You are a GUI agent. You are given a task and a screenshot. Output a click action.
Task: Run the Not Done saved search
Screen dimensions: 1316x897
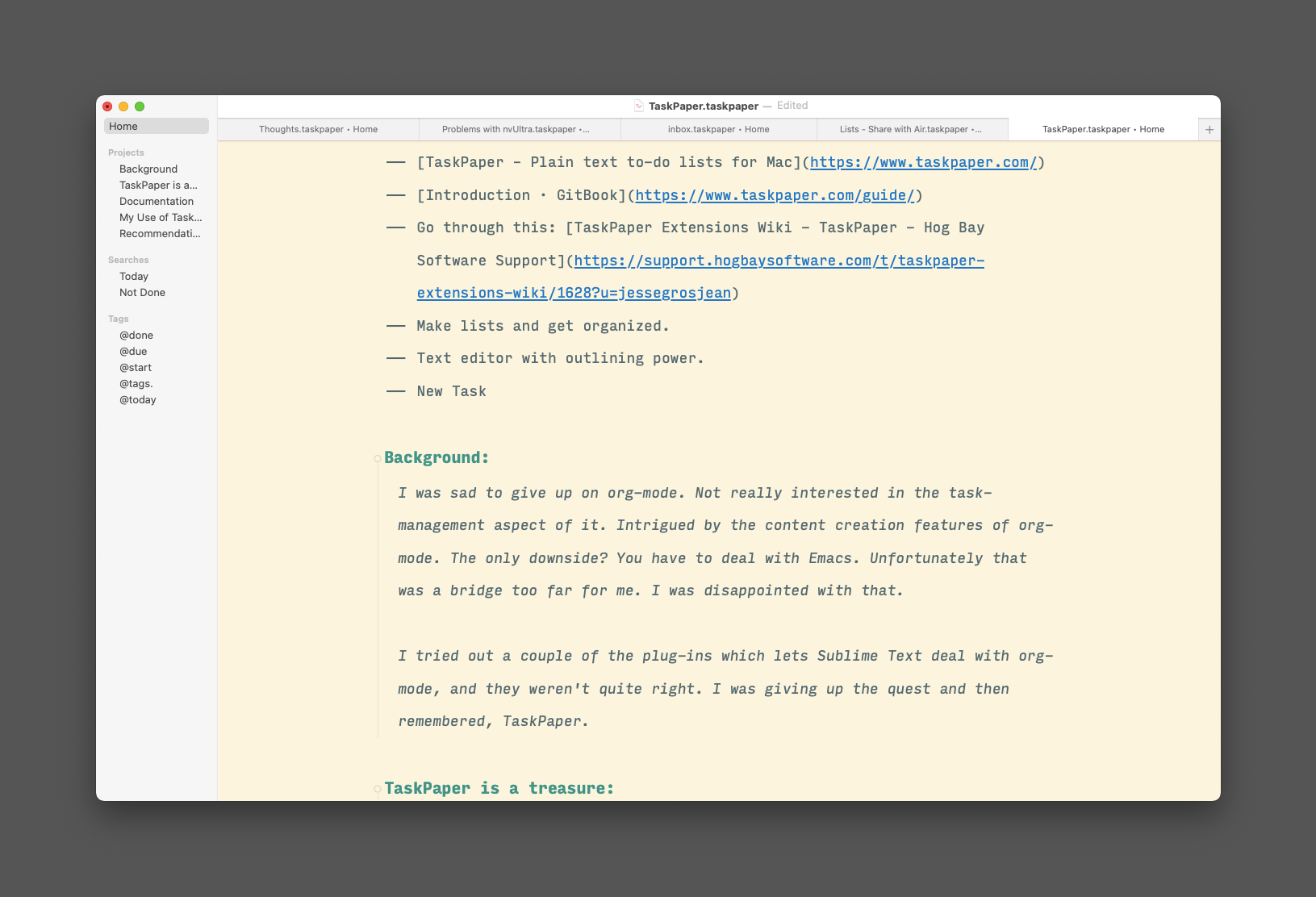142,292
